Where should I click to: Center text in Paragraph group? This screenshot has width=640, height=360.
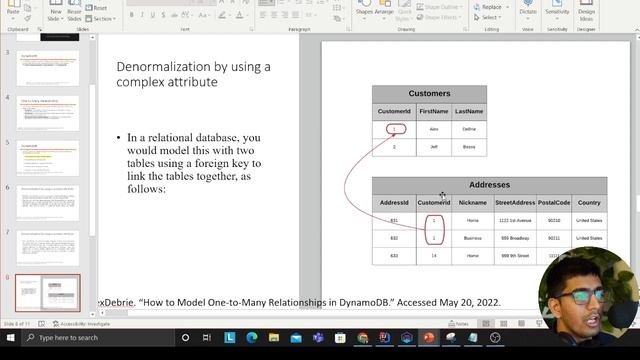click(x=274, y=15)
